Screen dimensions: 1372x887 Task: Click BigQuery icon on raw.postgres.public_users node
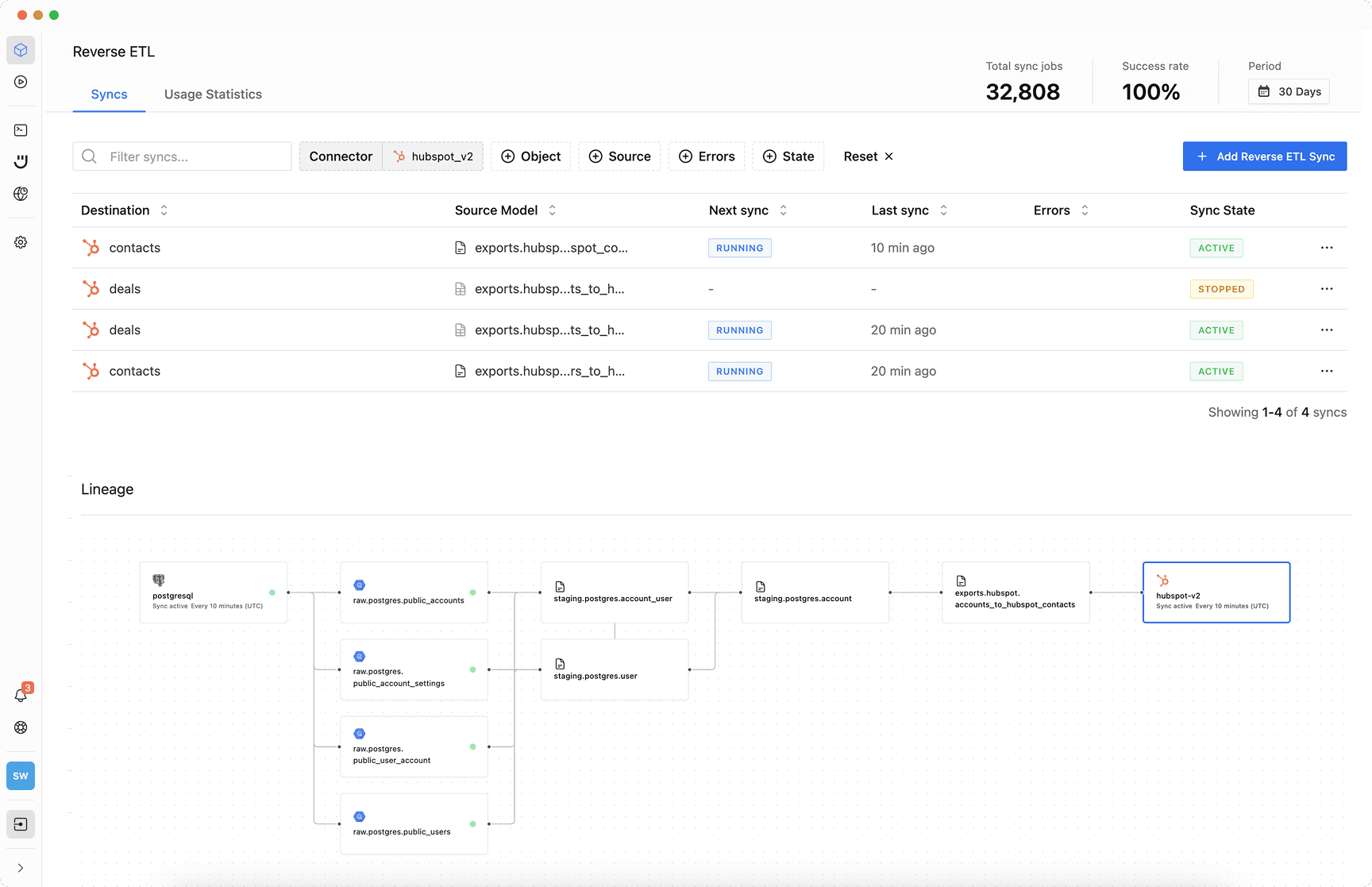(x=359, y=816)
